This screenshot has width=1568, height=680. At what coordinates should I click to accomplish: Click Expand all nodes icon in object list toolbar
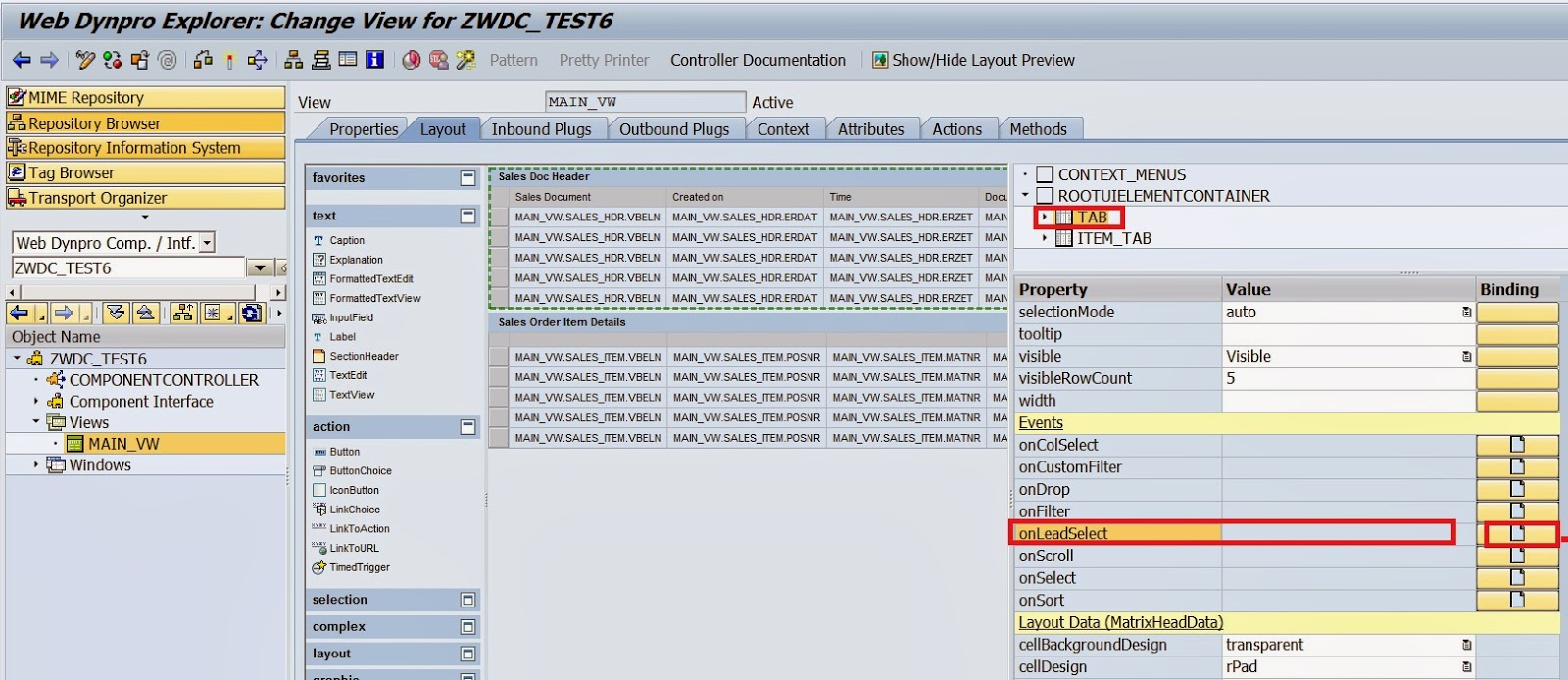[116, 313]
